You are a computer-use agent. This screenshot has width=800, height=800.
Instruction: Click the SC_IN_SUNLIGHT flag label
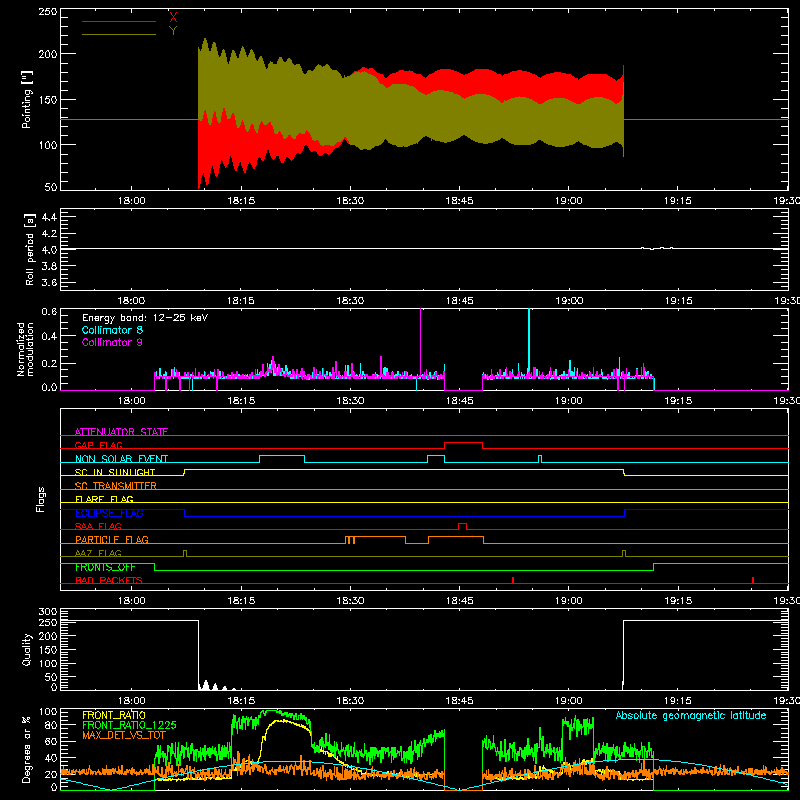[x=115, y=472]
